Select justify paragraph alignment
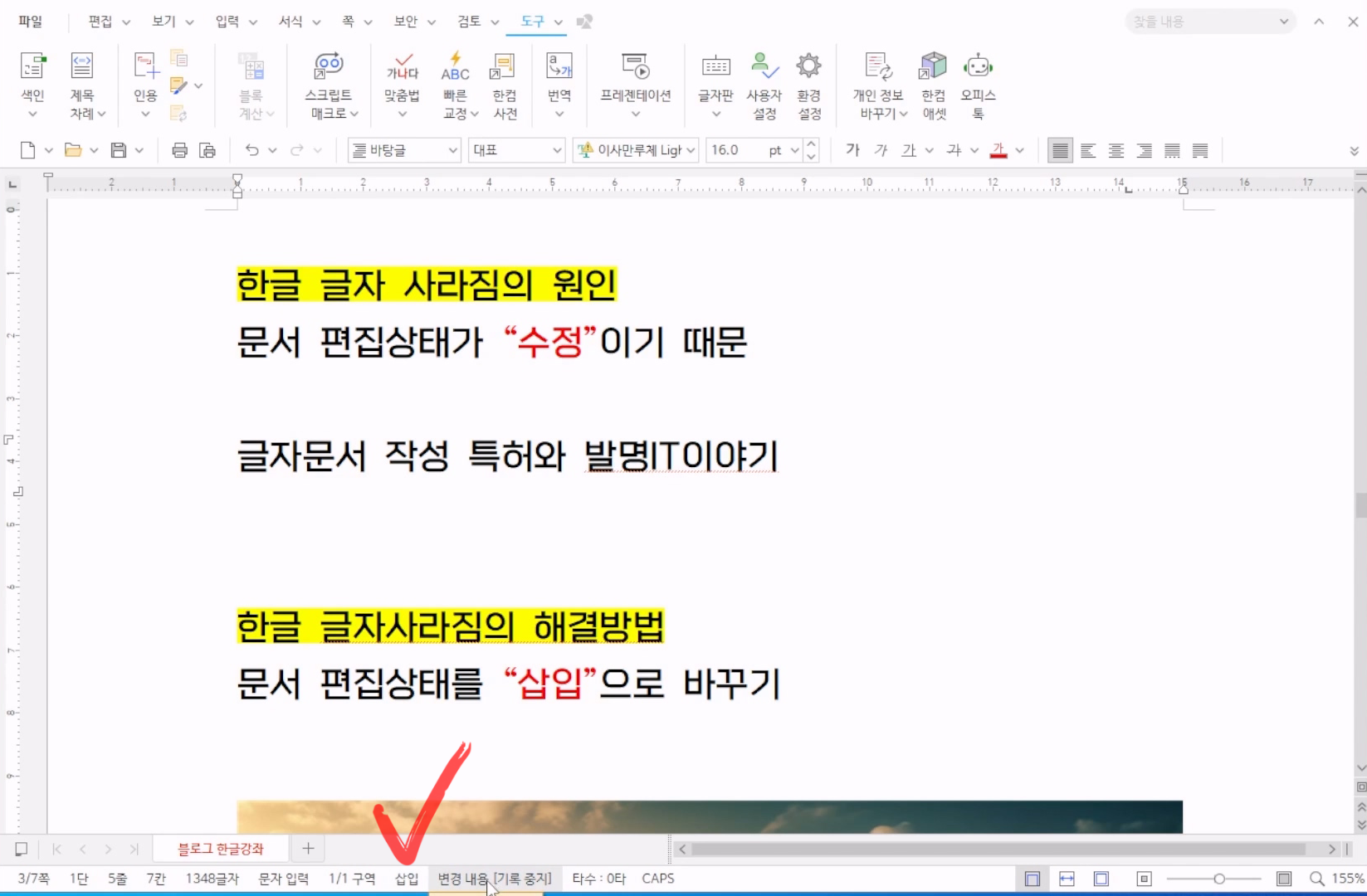1367x896 pixels. point(1060,150)
